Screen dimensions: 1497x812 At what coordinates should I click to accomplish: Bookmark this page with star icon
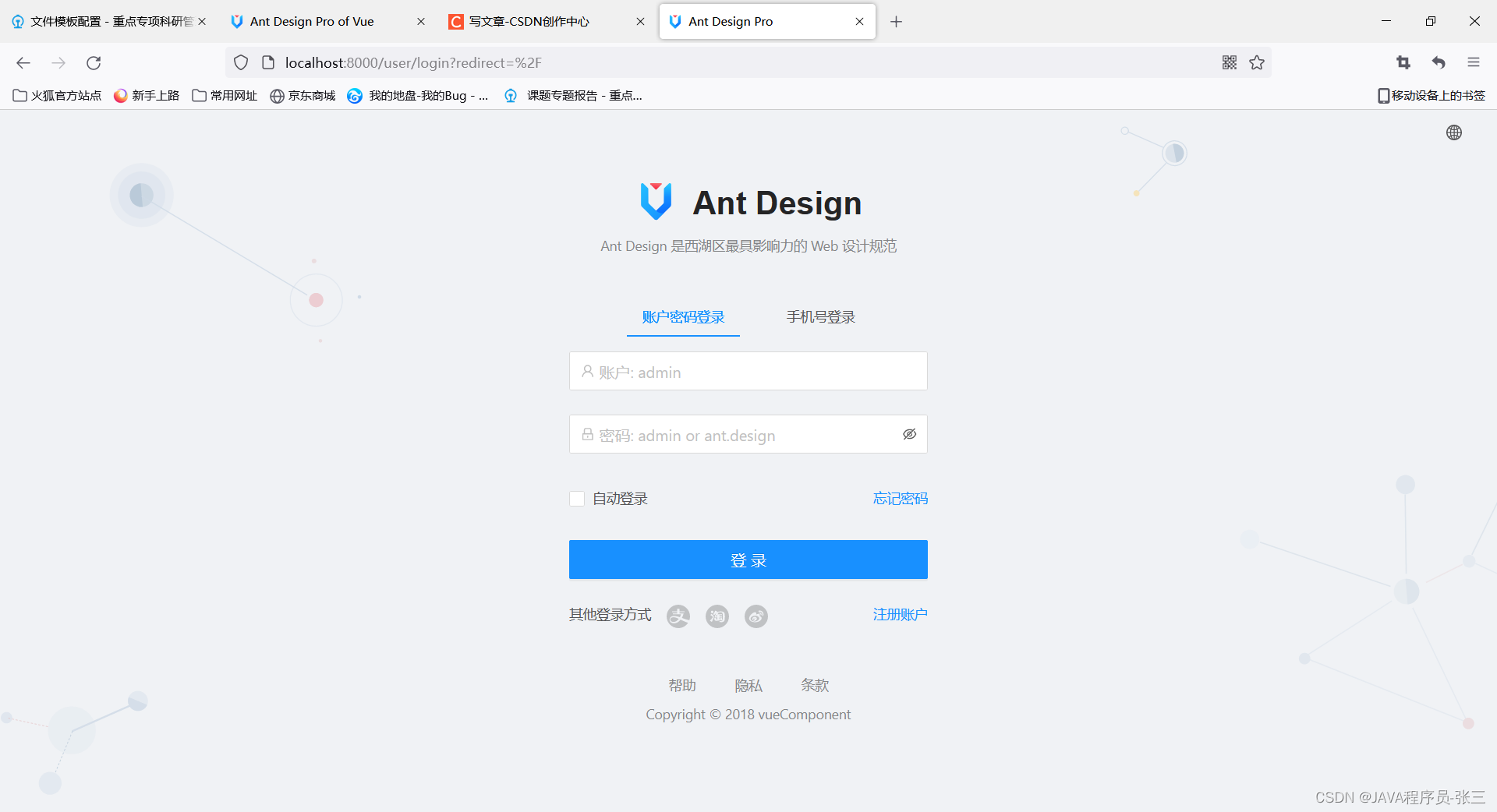(1257, 62)
